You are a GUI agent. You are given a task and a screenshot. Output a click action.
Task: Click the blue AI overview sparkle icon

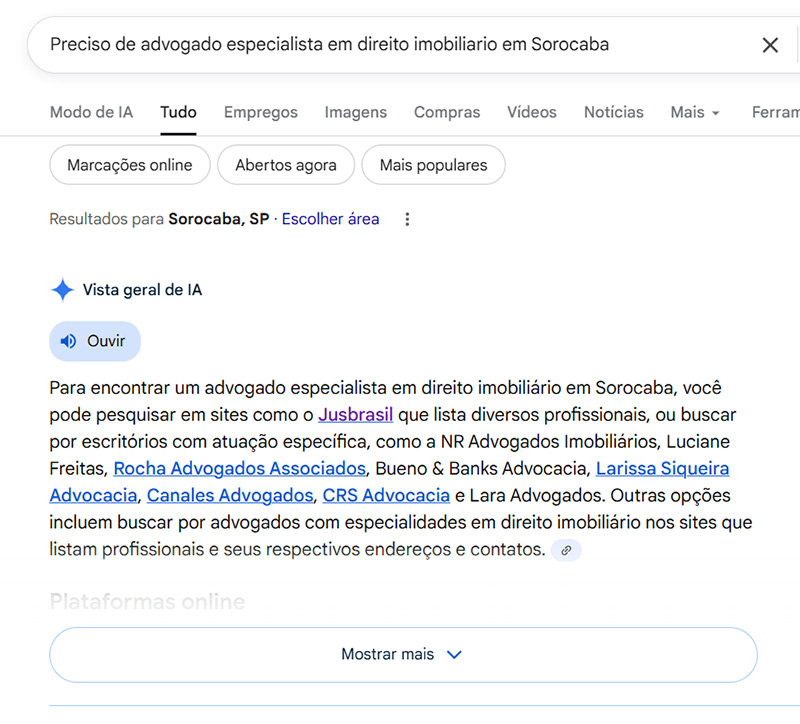pos(62,290)
